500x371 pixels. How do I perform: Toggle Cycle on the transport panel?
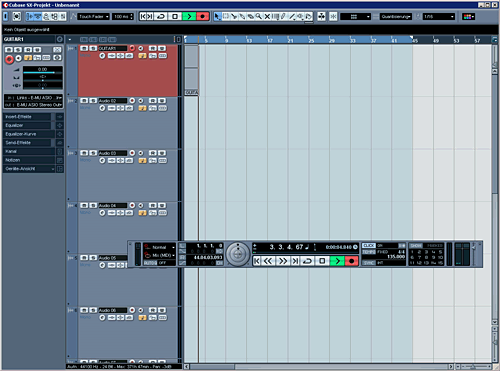pos(308,261)
